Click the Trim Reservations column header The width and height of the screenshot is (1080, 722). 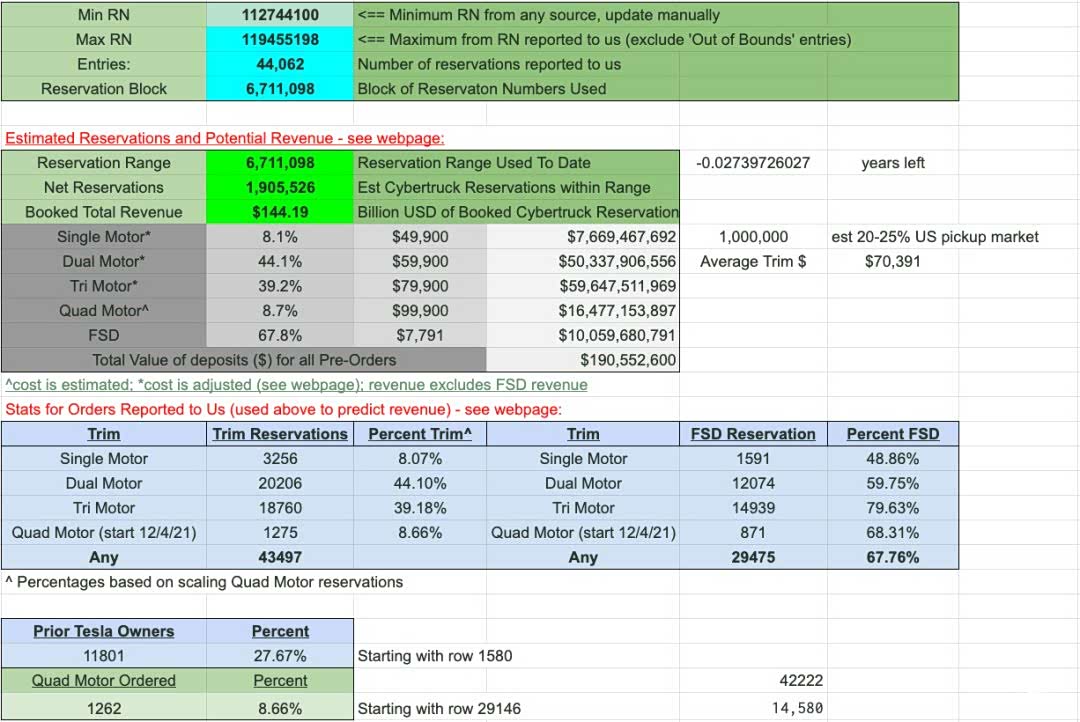tap(280, 434)
